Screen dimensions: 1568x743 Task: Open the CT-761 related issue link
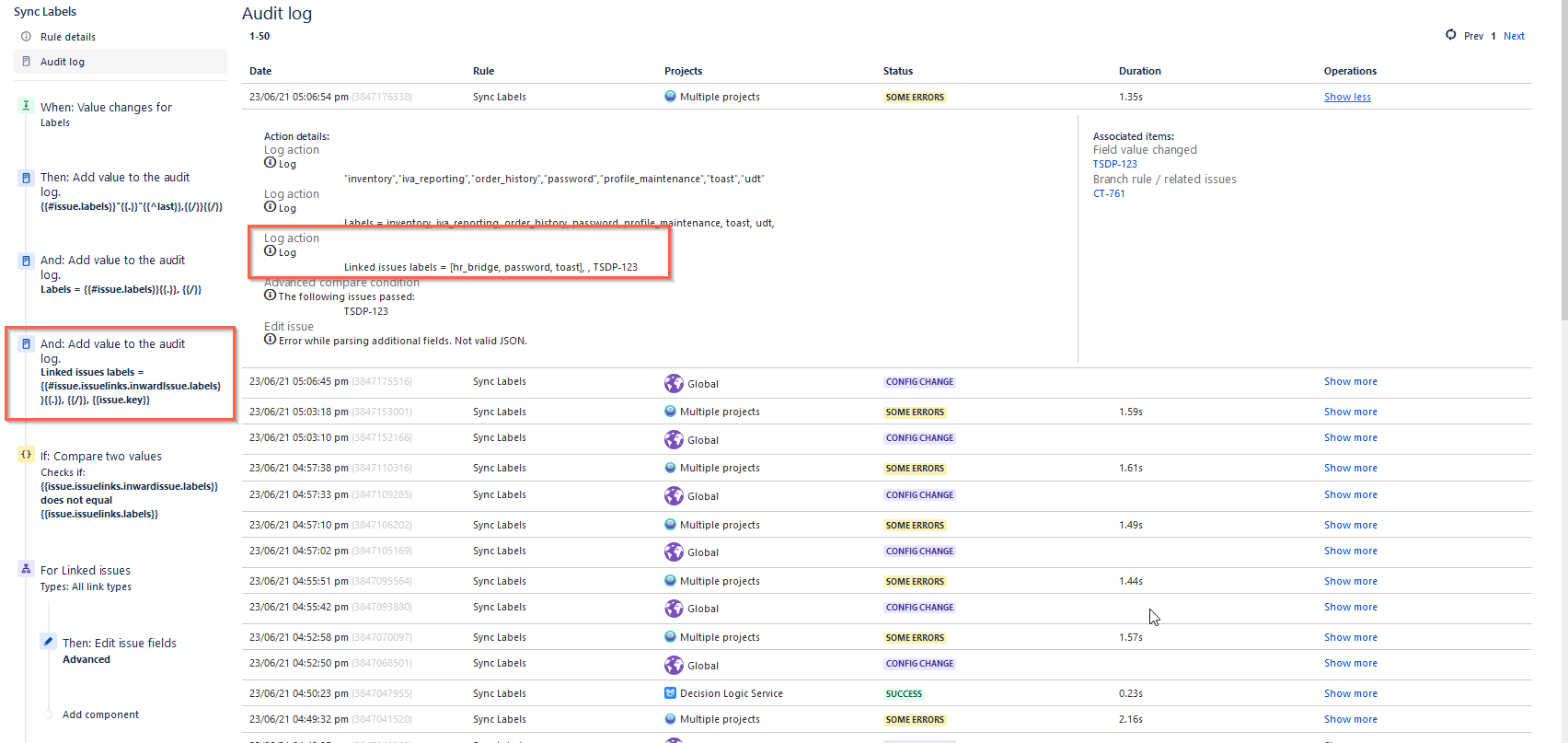tap(1109, 193)
